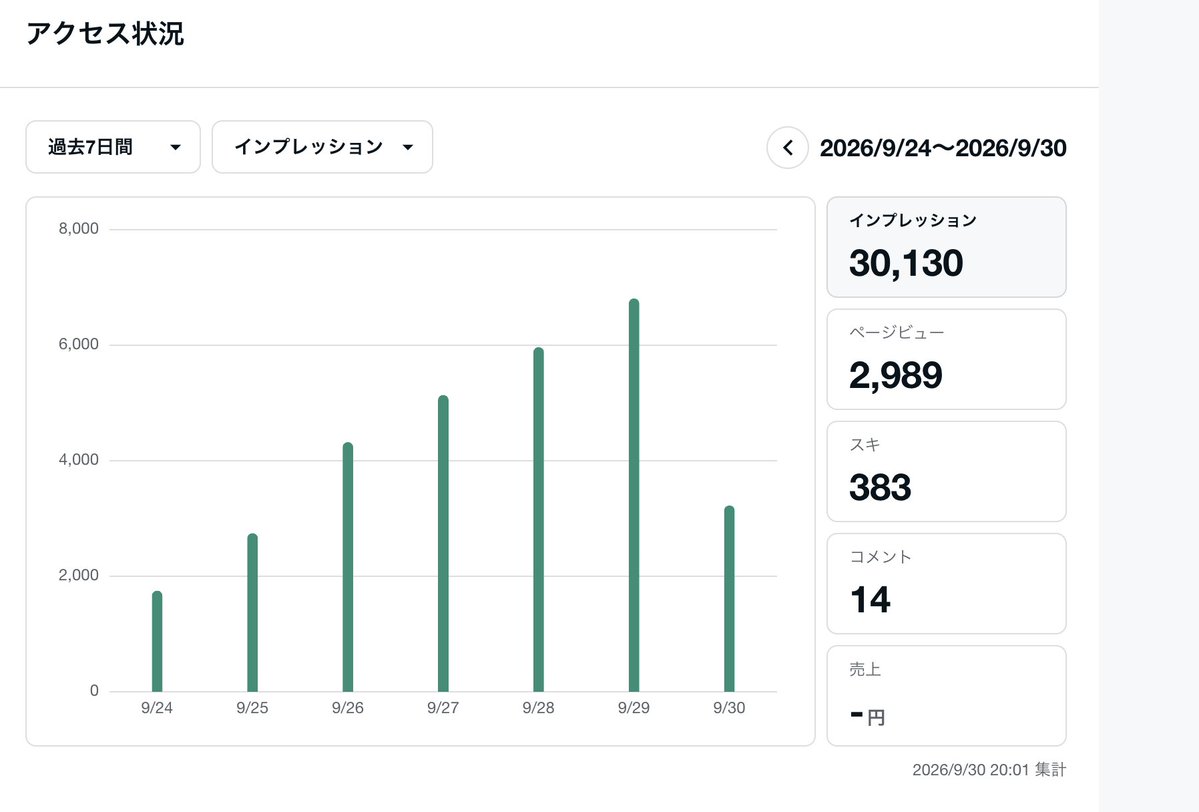1199x812 pixels.
Task: Click the 8,000 y-axis label
Action: coord(79,229)
